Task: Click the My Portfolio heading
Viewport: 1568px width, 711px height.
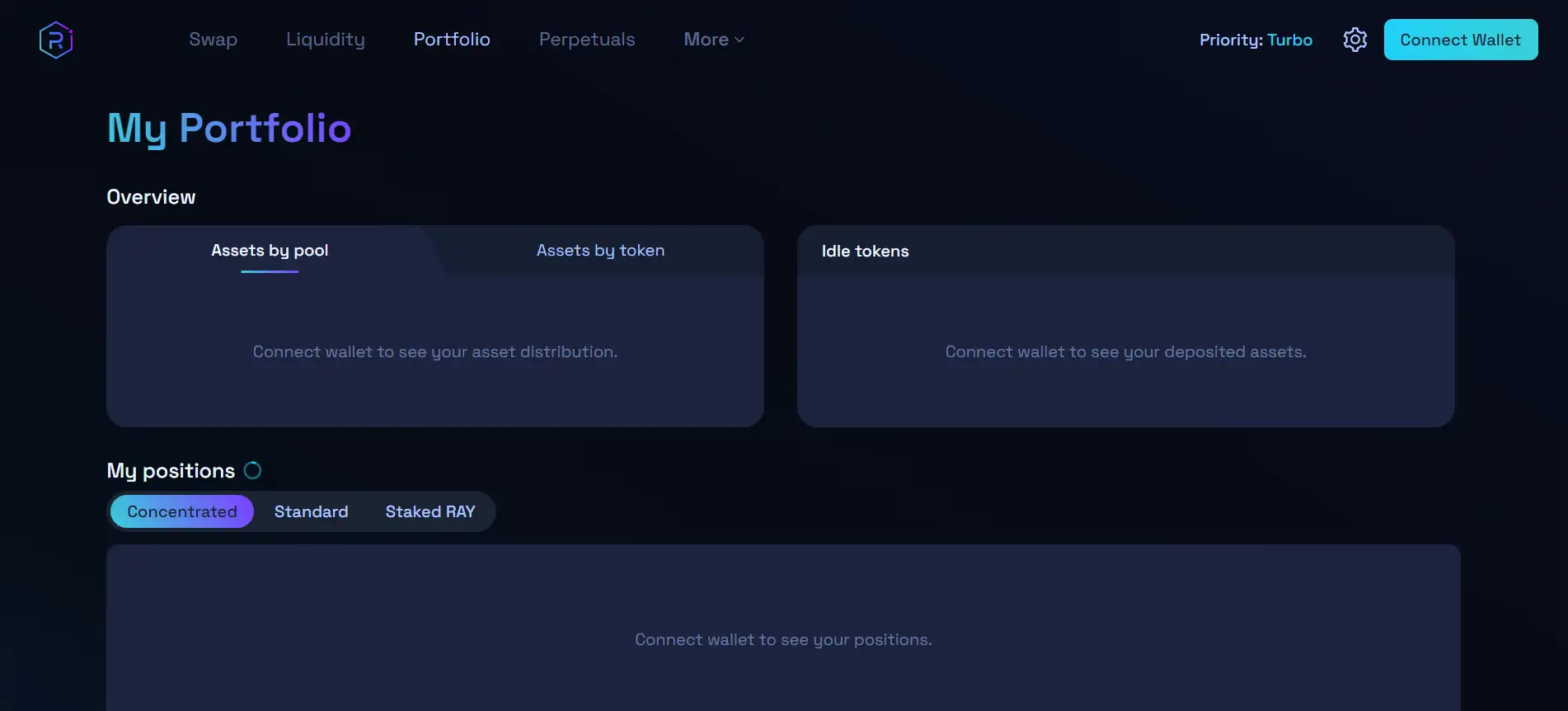Action: [x=229, y=128]
